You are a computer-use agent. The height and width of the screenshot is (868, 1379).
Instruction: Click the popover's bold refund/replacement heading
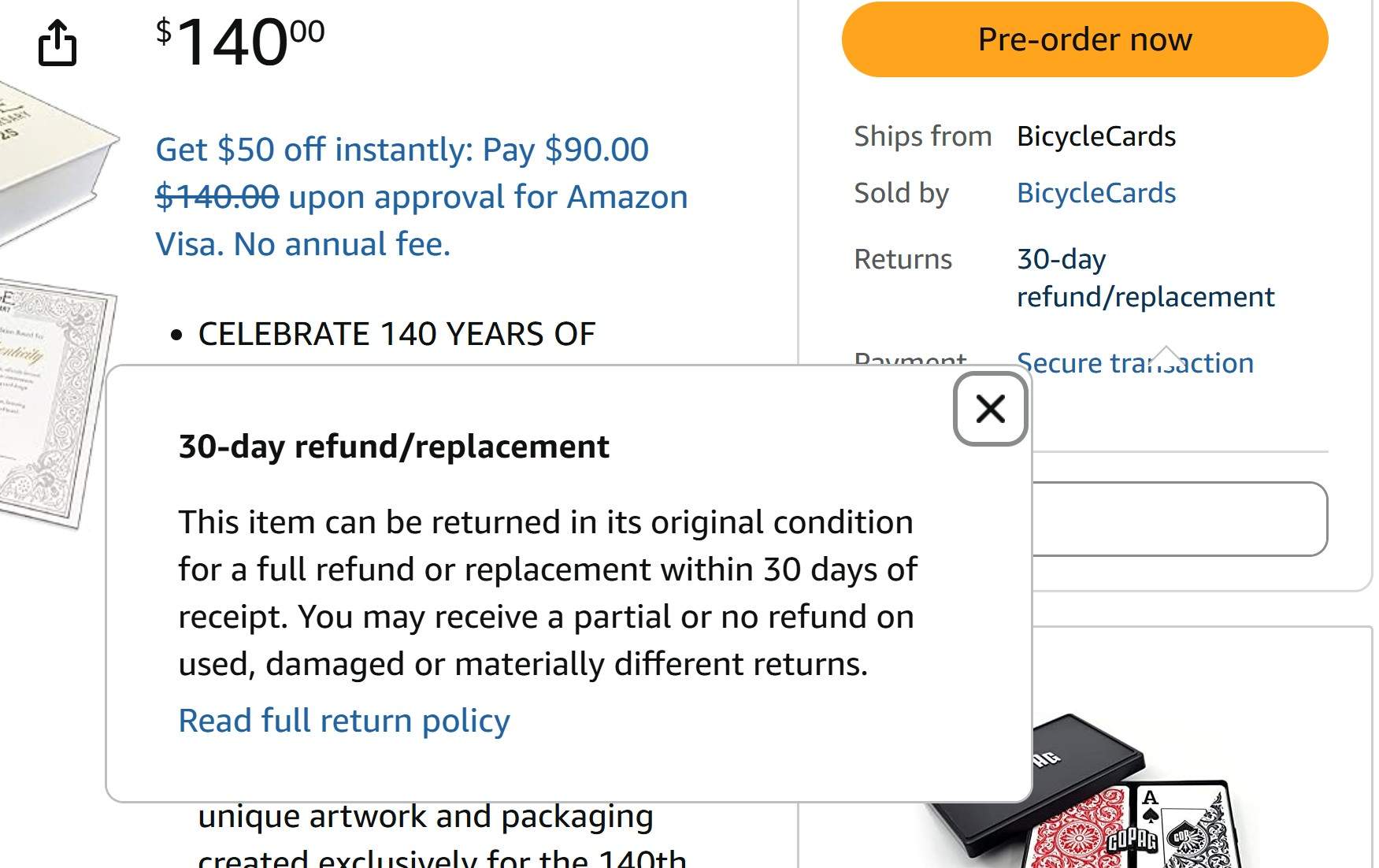pyautogui.click(x=394, y=447)
